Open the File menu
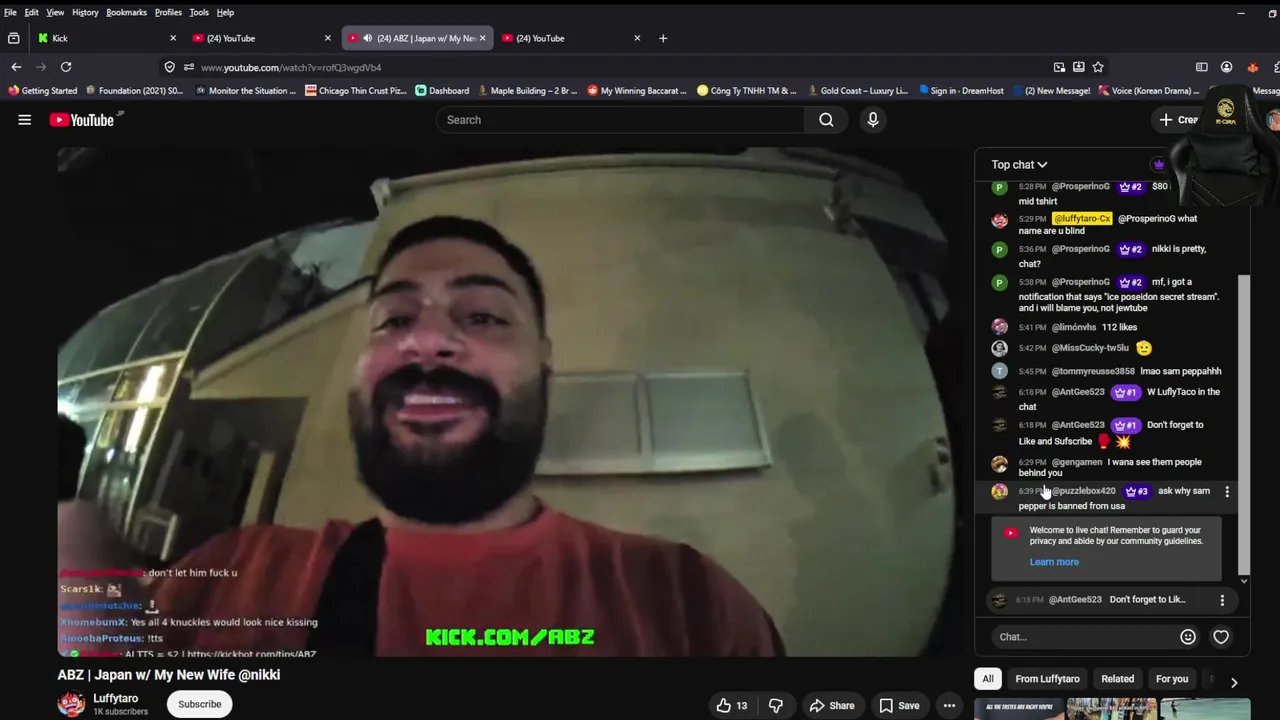 pyautogui.click(x=10, y=12)
